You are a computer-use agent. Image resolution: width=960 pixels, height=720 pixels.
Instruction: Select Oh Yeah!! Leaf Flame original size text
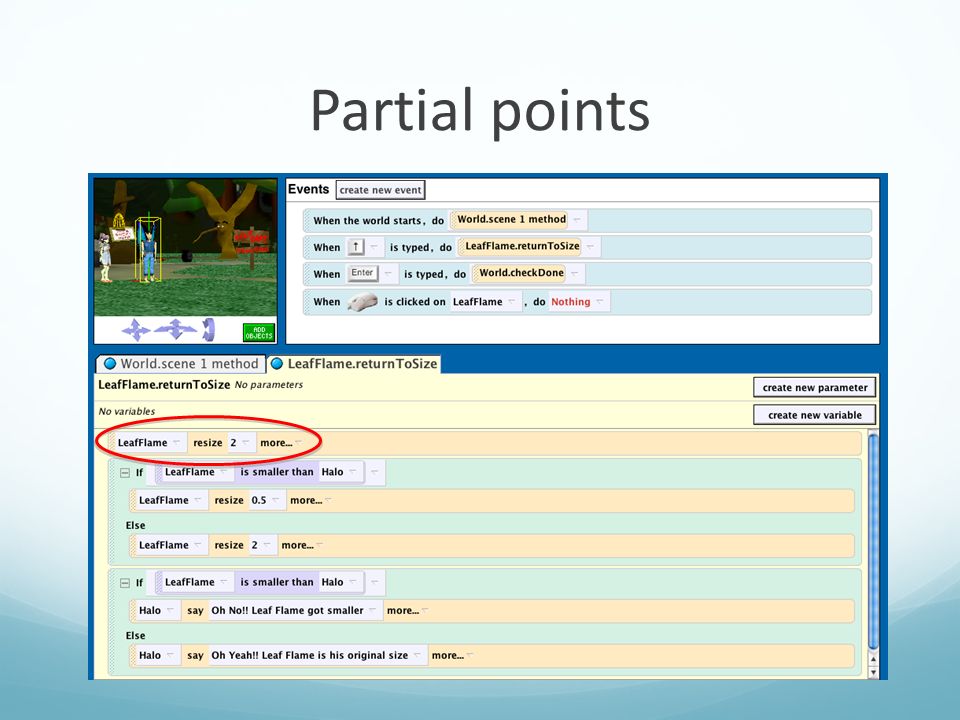point(309,655)
